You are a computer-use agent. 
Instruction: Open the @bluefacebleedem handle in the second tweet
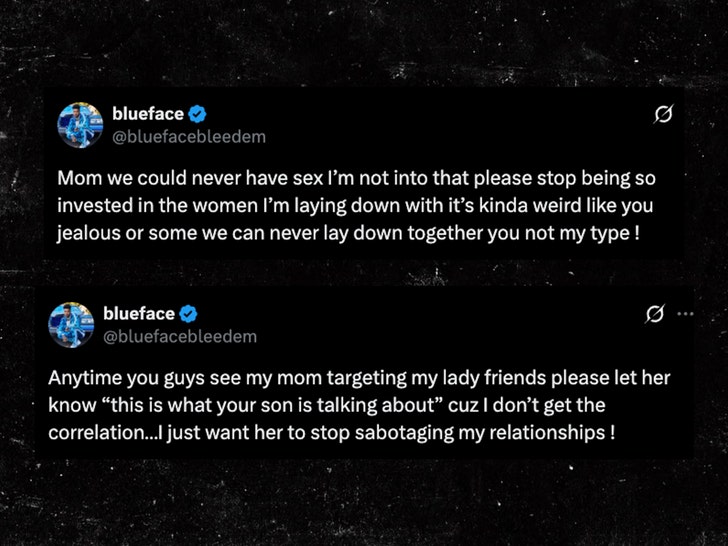[180, 336]
